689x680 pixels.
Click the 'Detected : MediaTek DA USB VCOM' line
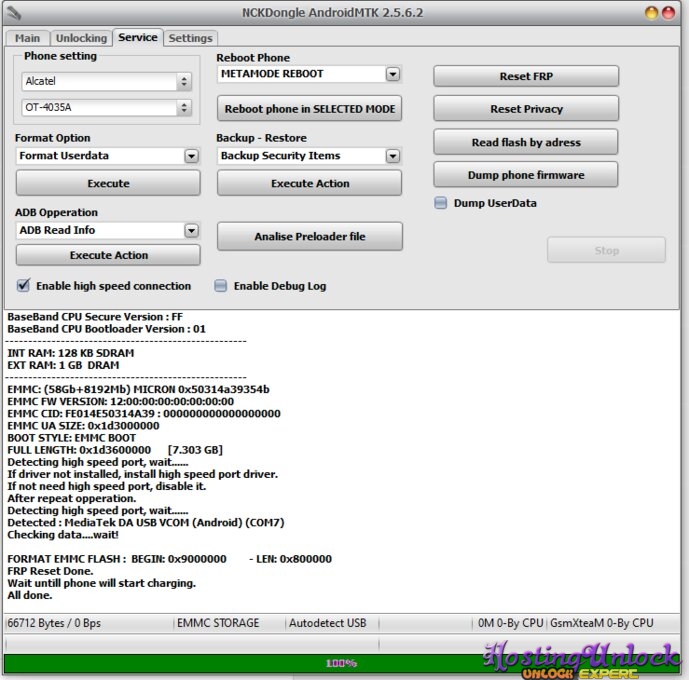[146, 523]
